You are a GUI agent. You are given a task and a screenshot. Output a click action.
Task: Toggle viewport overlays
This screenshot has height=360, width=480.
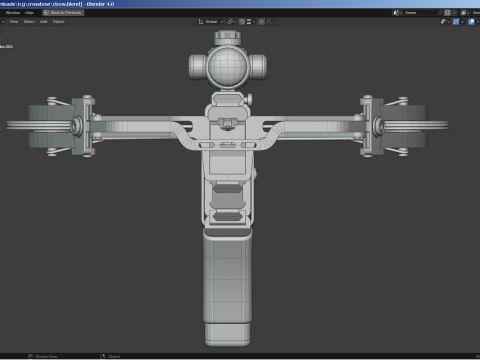coord(471,22)
